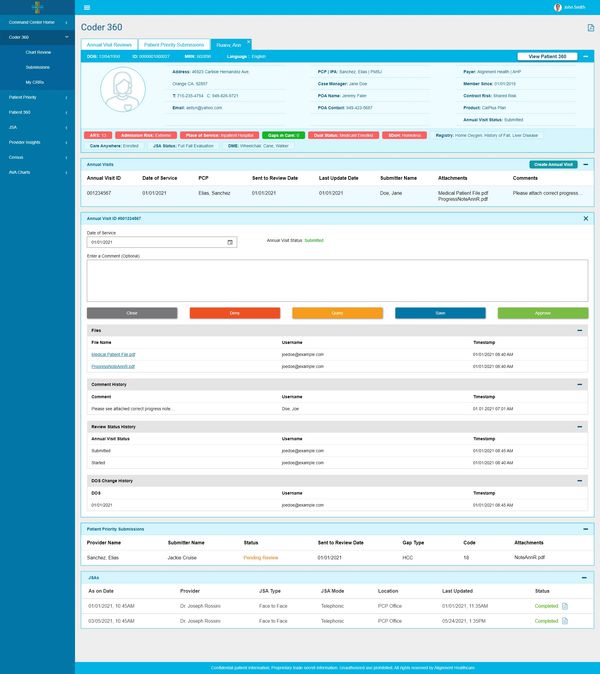Click Completed status for 01/01/2021 JSA
The height and width of the screenshot is (674, 600).
pos(546,606)
